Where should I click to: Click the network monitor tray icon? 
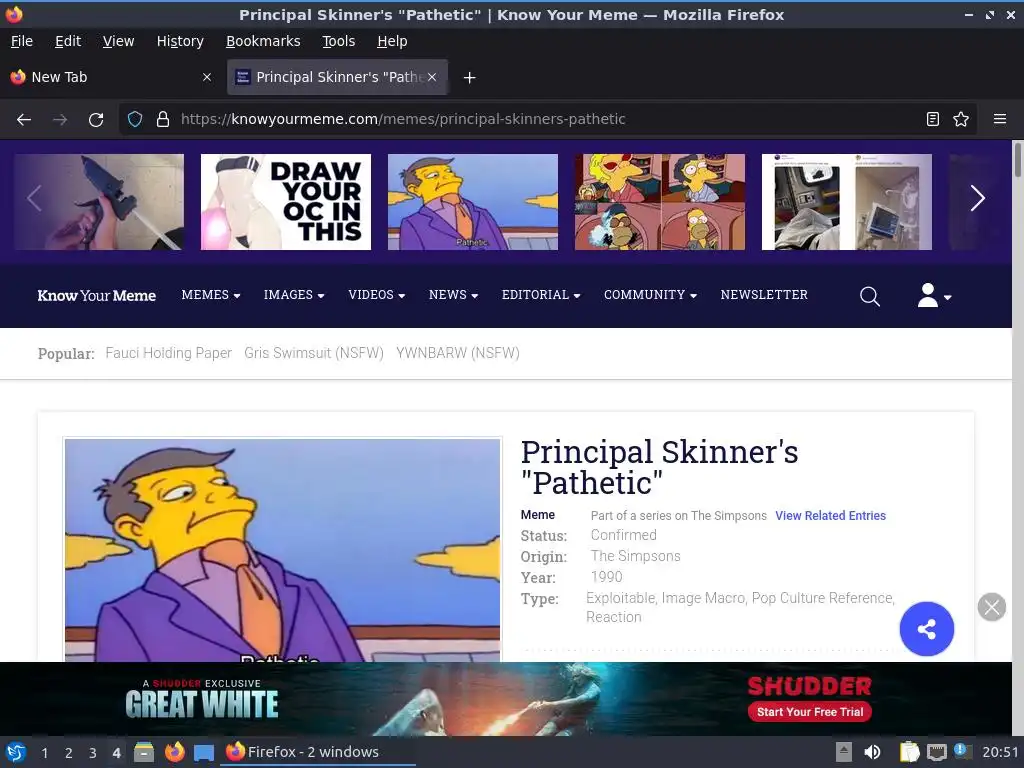(936, 752)
